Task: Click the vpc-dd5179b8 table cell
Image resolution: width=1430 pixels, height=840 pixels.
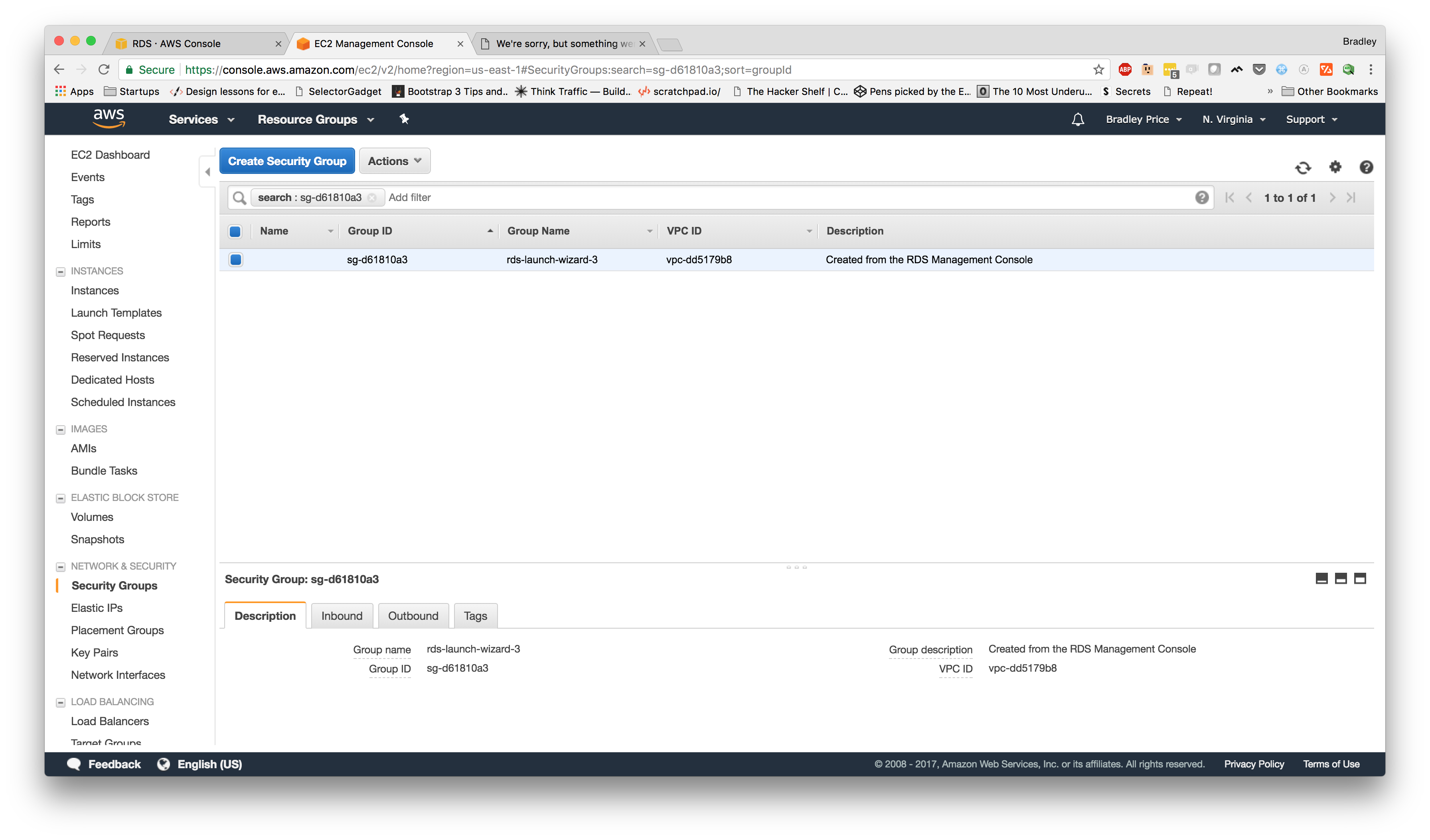Action: point(699,260)
